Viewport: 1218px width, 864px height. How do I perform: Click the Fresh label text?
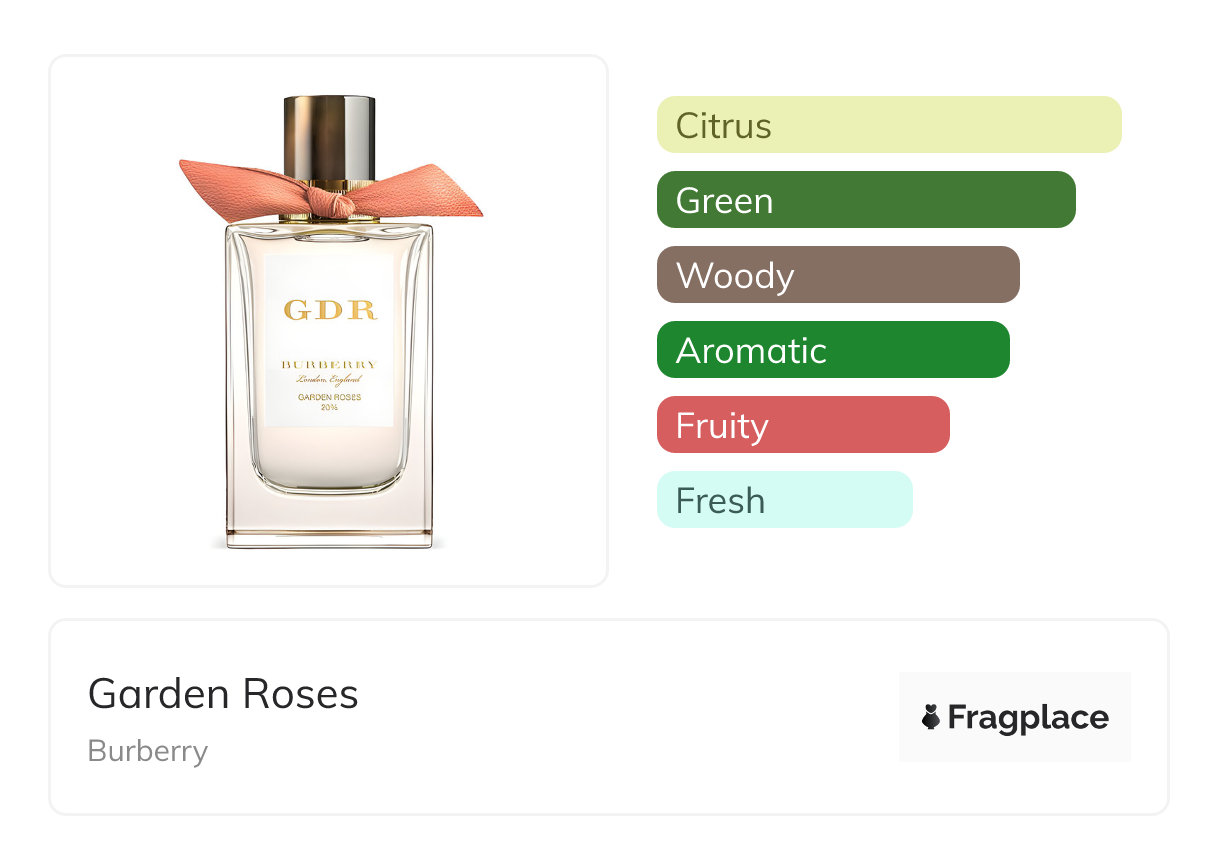tap(720, 500)
